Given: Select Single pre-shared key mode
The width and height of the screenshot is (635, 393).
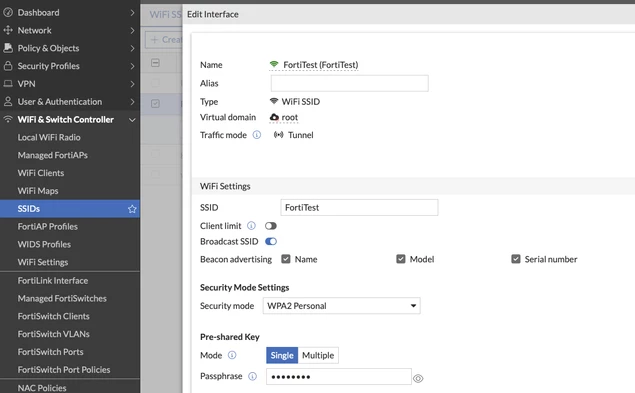Looking at the screenshot, I should (x=282, y=355).
